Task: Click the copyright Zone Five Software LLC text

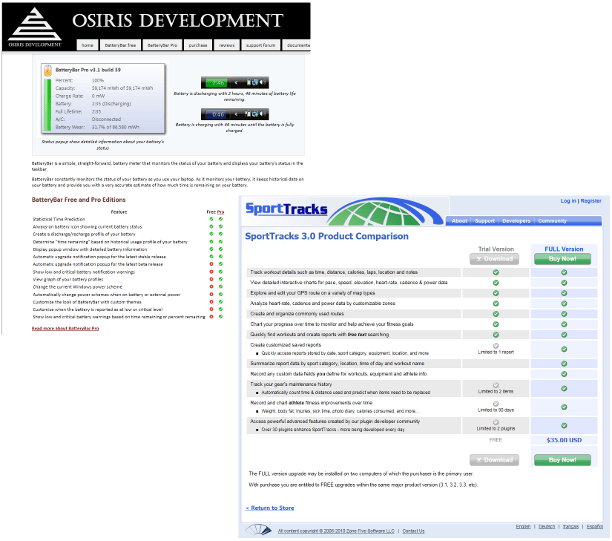Action: [x=336, y=531]
